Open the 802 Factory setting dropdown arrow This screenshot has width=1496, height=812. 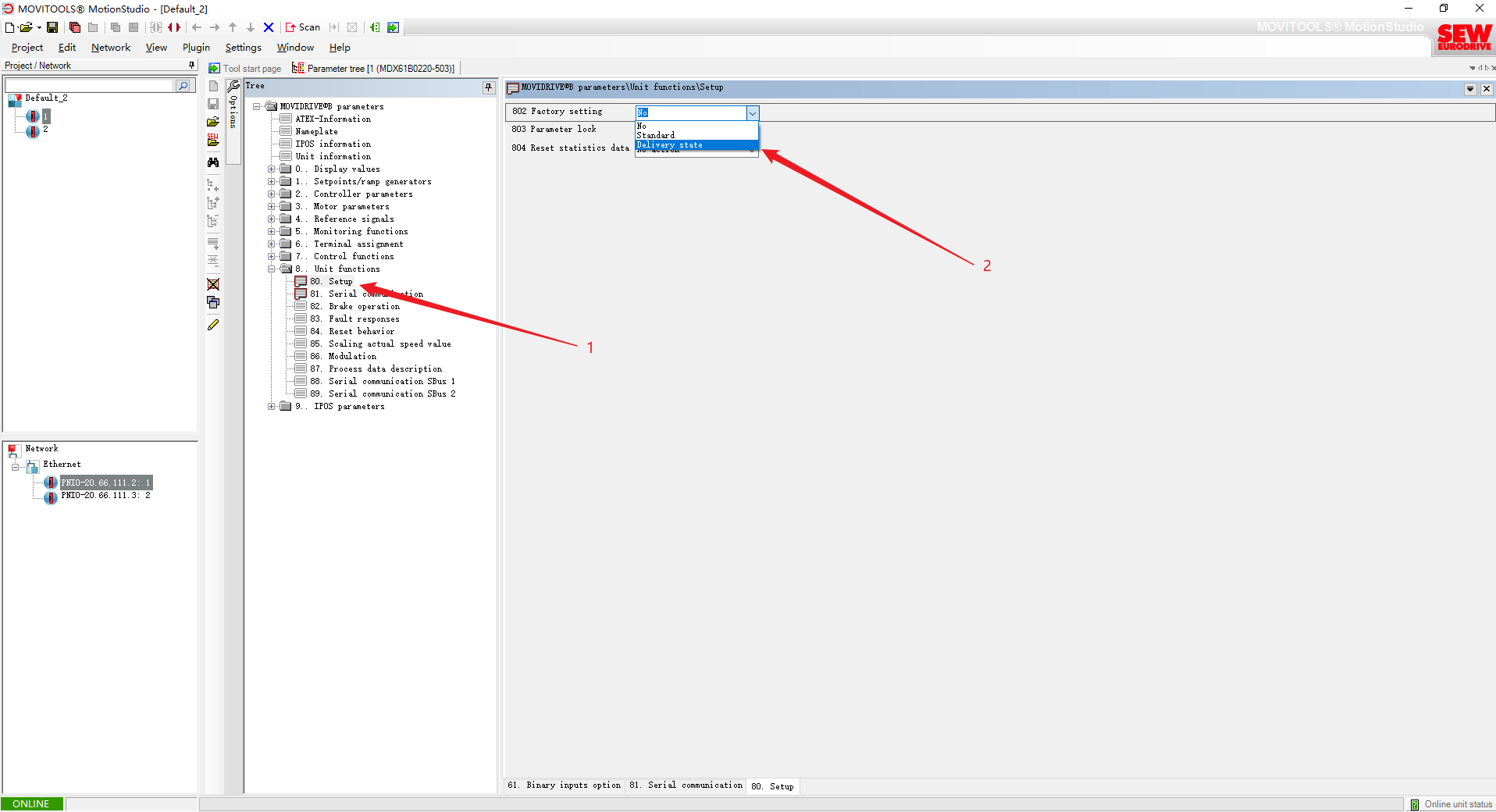[x=752, y=113]
